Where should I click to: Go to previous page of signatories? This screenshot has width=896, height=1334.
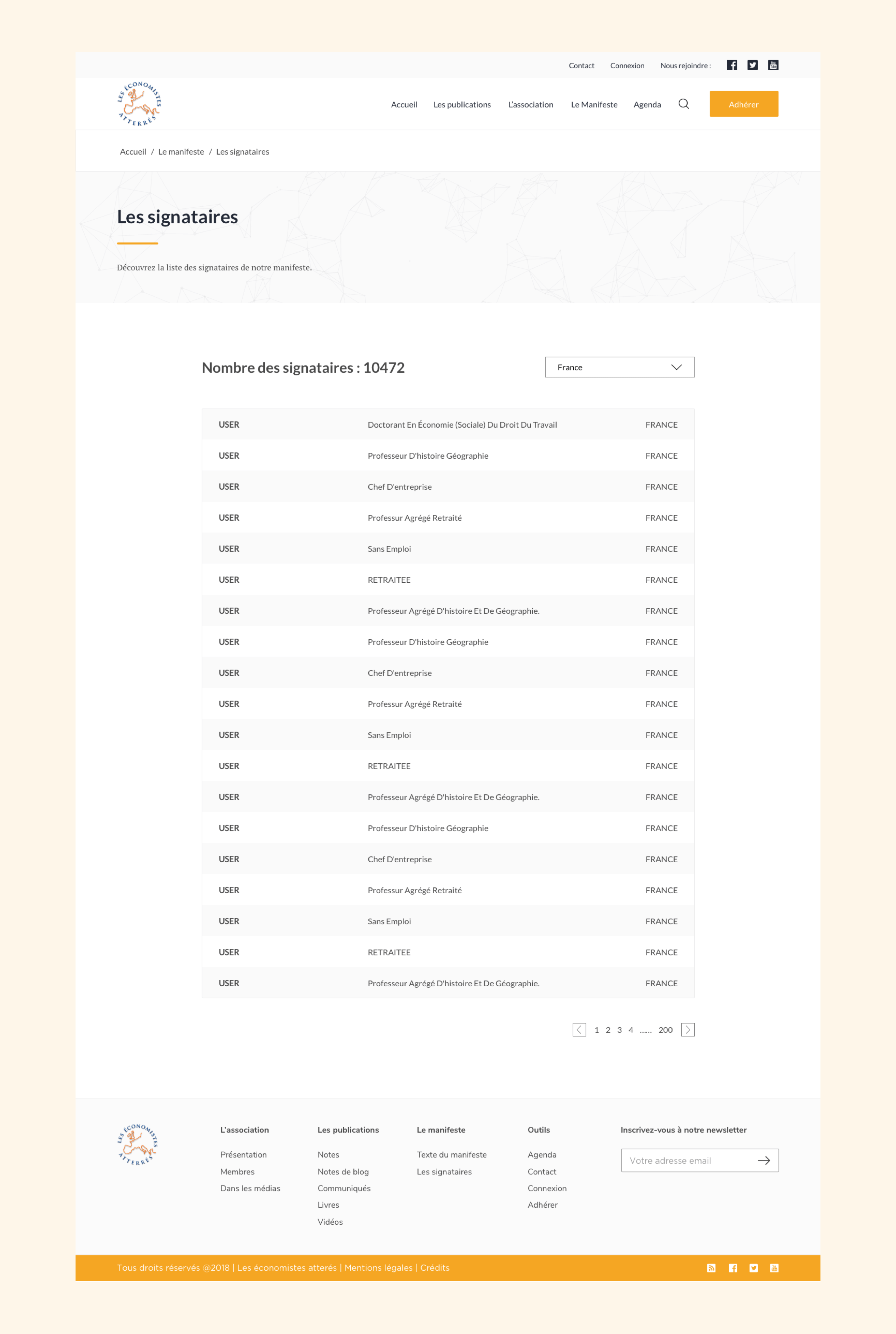click(579, 1030)
